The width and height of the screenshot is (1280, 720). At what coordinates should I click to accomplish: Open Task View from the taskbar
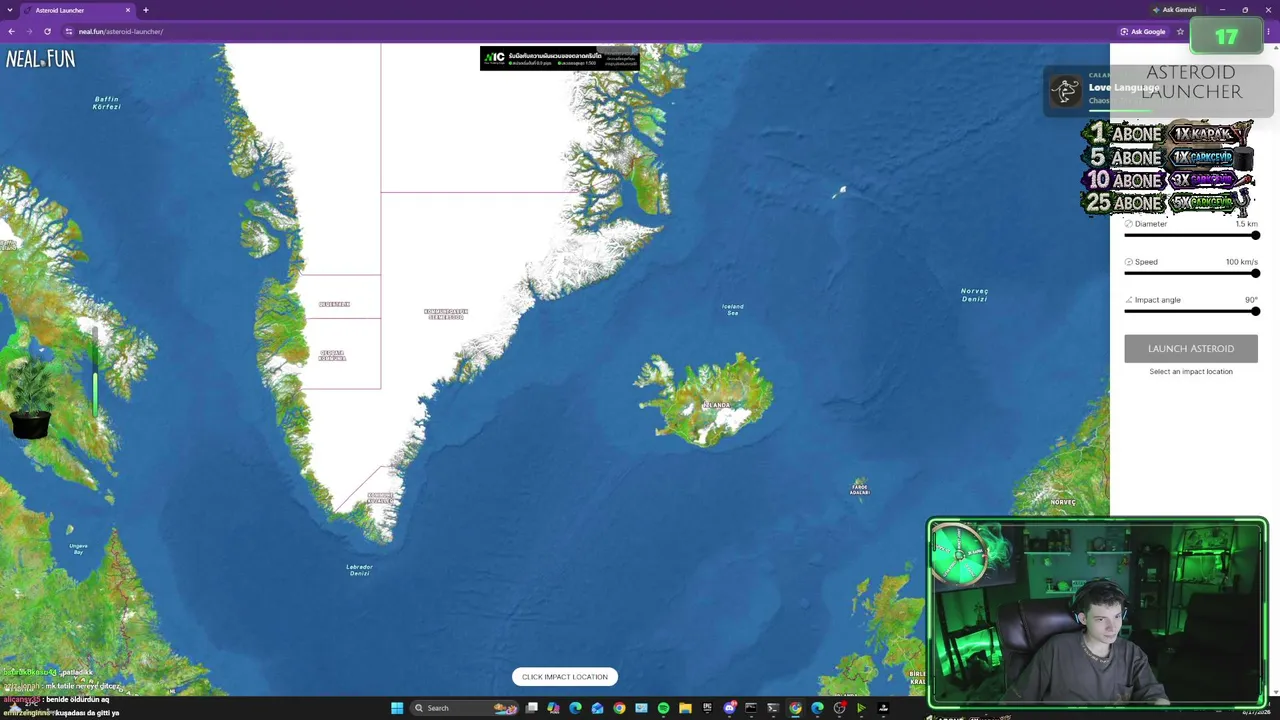click(532, 708)
